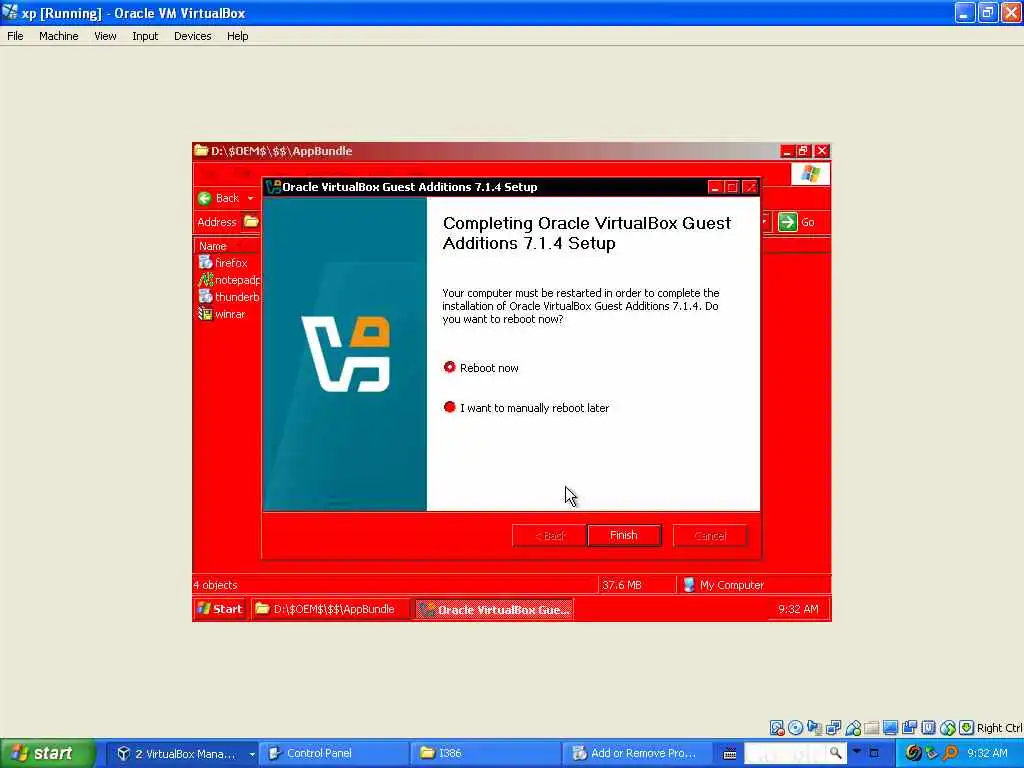Click the guest Explorer Back arrow icon
This screenshot has width=1024, height=768.
(x=204, y=198)
